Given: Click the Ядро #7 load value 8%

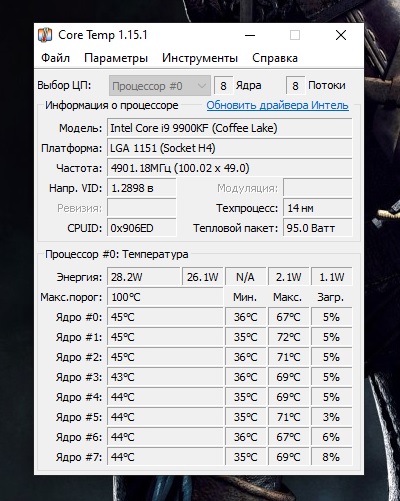Looking at the screenshot, I should click(331, 457).
